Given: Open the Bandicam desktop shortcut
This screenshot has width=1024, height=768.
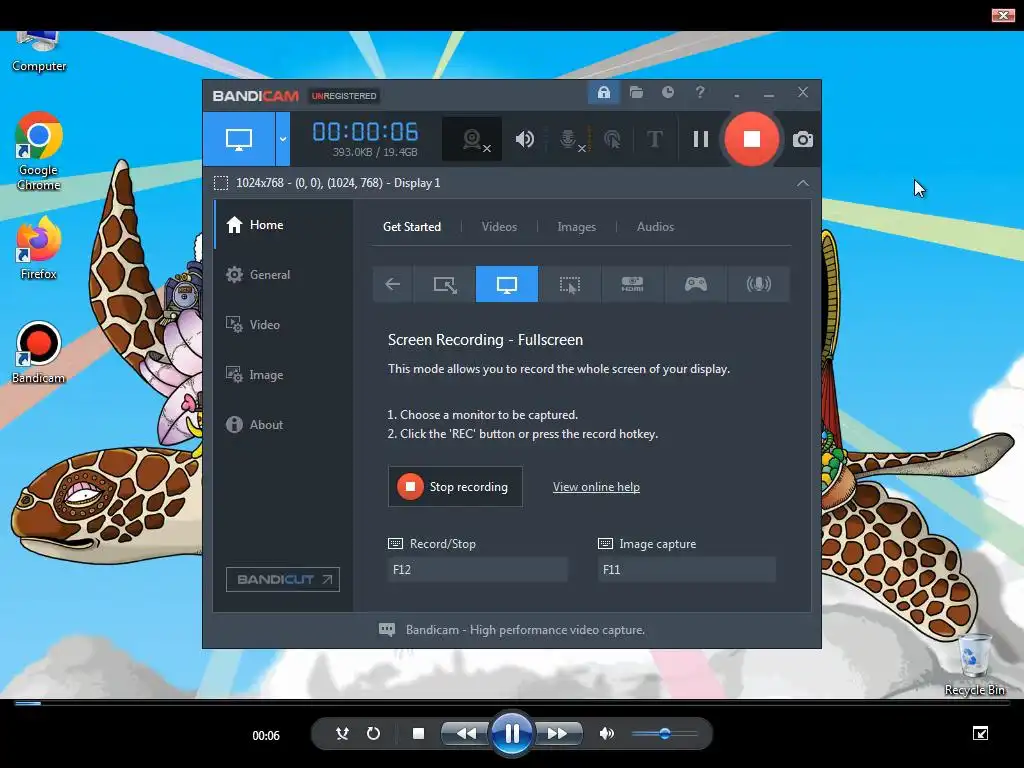Looking at the screenshot, I should click(x=39, y=353).
